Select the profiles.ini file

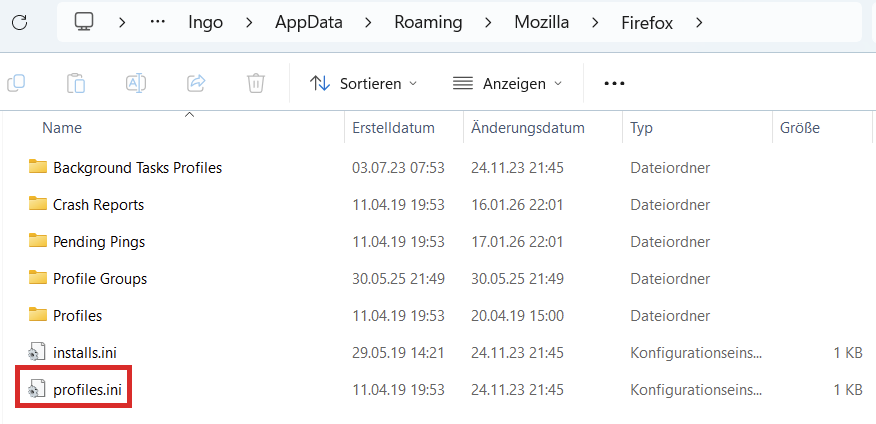87,389
